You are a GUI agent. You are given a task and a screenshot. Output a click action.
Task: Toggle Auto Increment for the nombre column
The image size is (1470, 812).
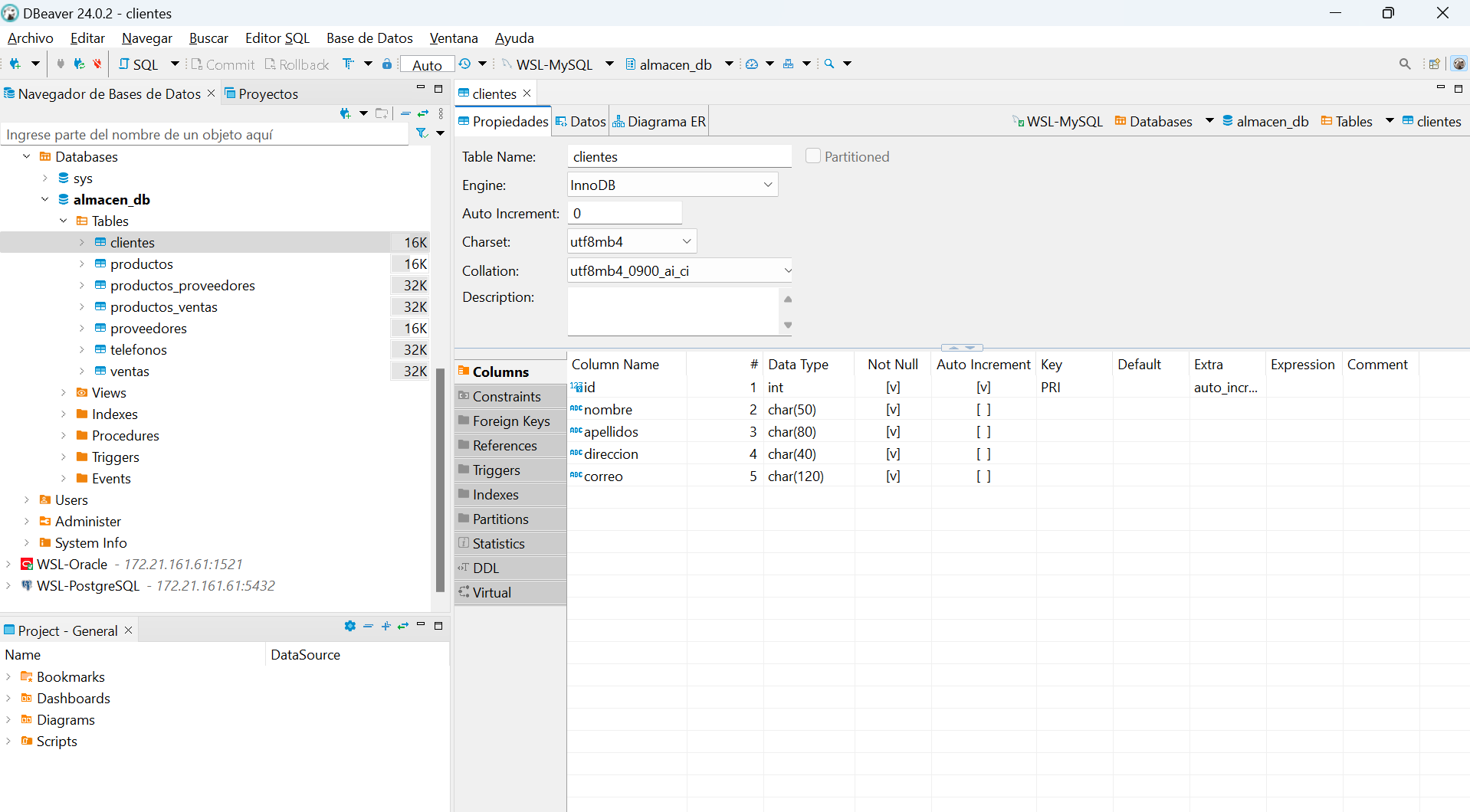[x=983, y=410]
